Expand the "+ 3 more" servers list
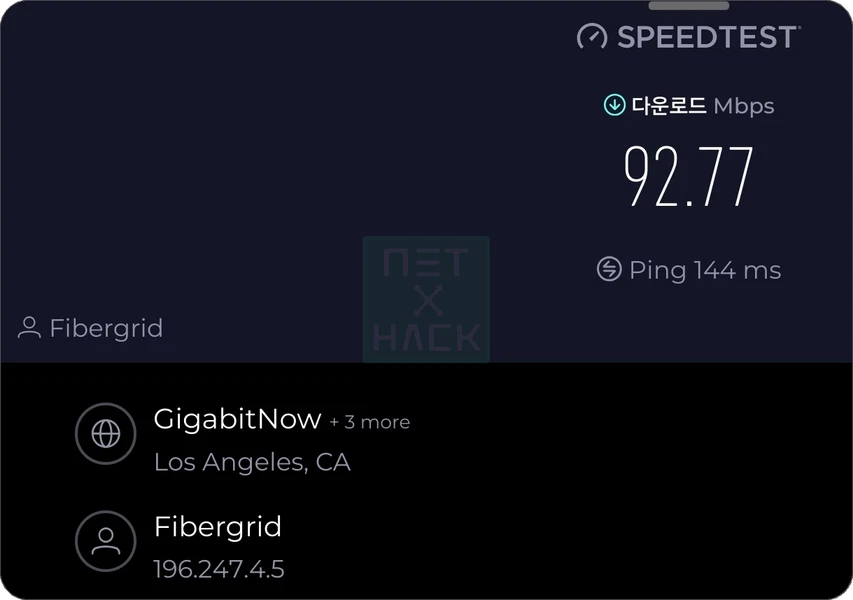This screenshot has width=853, height=600. click(x=370, y=422)
